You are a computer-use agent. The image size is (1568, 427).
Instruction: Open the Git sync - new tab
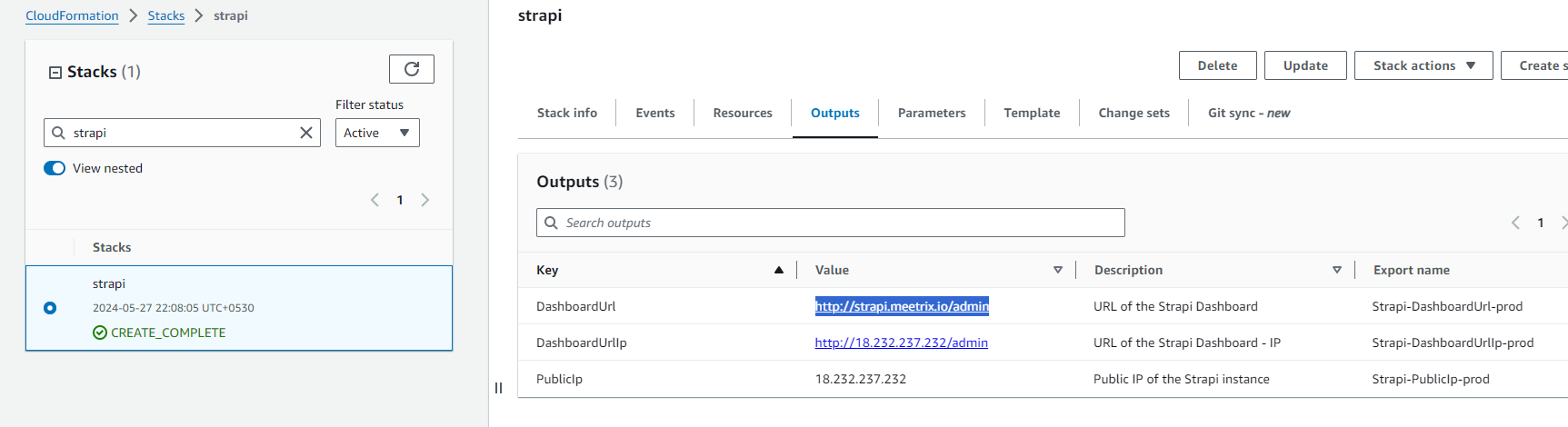pos(1249,113)
